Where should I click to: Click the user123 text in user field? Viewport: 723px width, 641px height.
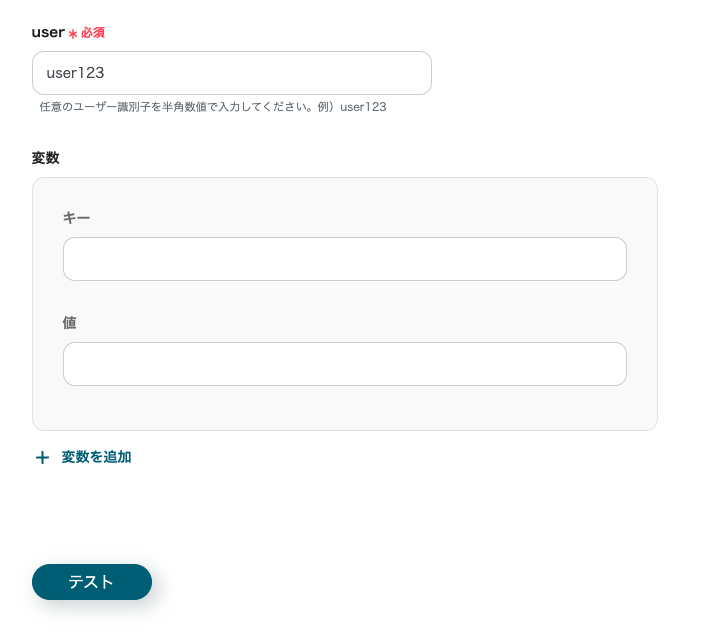point(76,73)
